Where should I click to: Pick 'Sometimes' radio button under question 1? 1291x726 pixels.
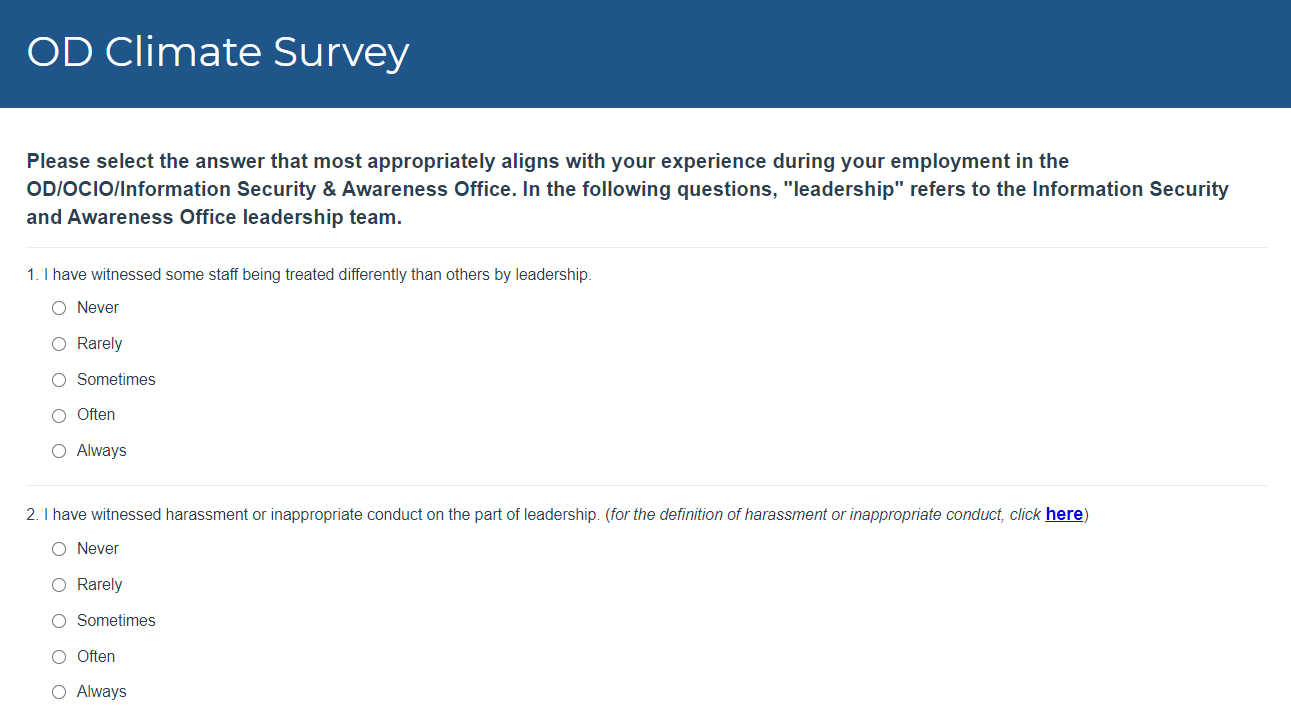click(x=59, y=380)
